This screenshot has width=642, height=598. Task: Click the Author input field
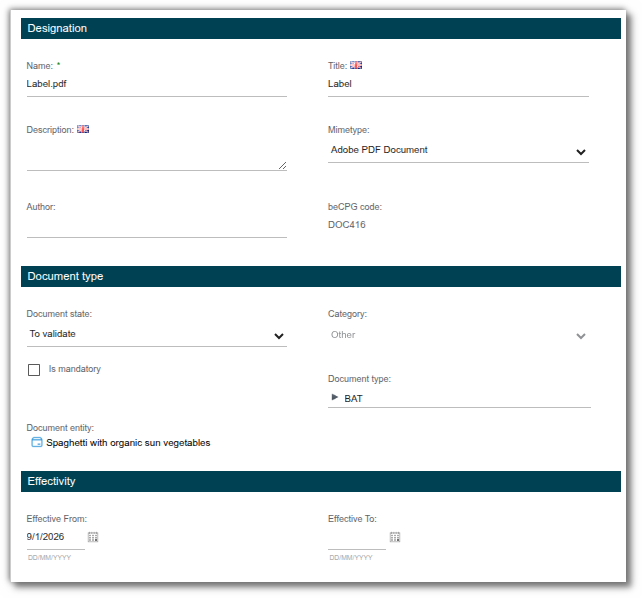coord(156,226)
